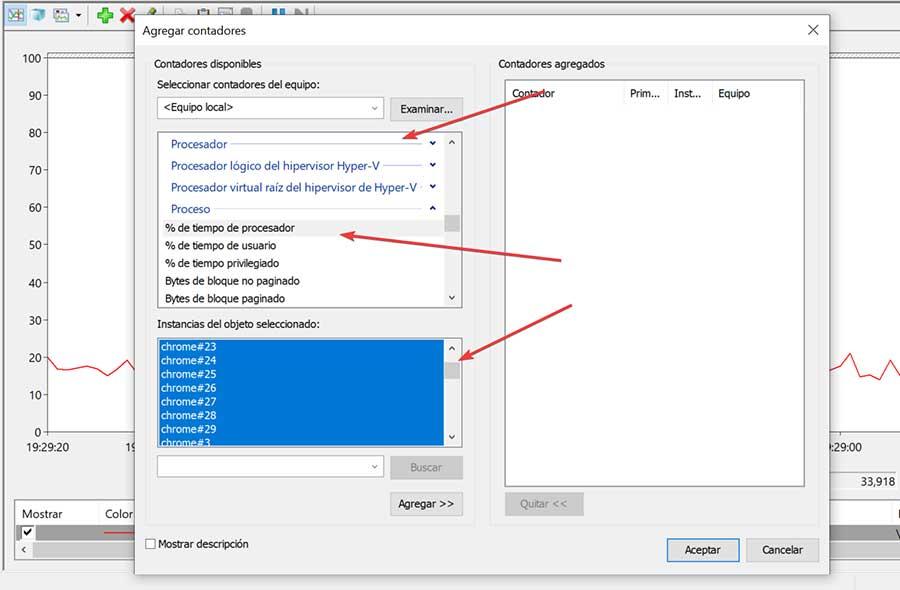Click the Agregar >> button
Screen dimensions: 900x590
(x=426, y=504)
